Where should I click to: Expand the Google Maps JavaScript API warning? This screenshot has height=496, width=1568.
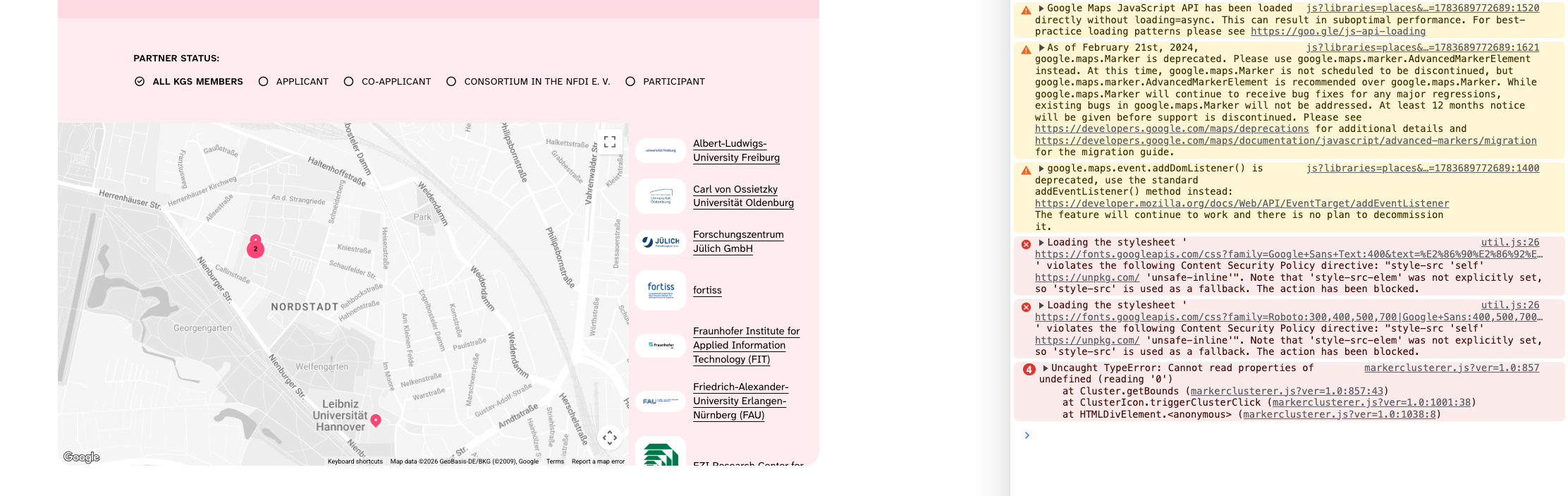click(x=1041, y=8)
